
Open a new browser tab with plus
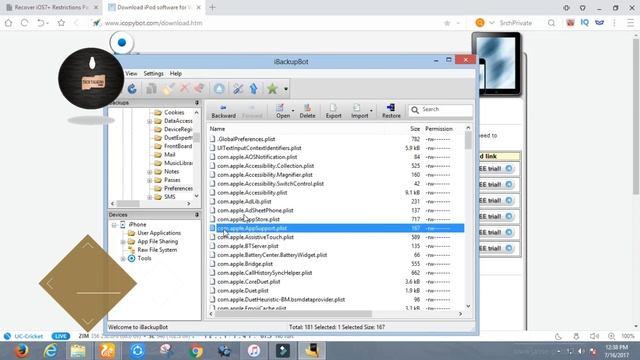212,7
